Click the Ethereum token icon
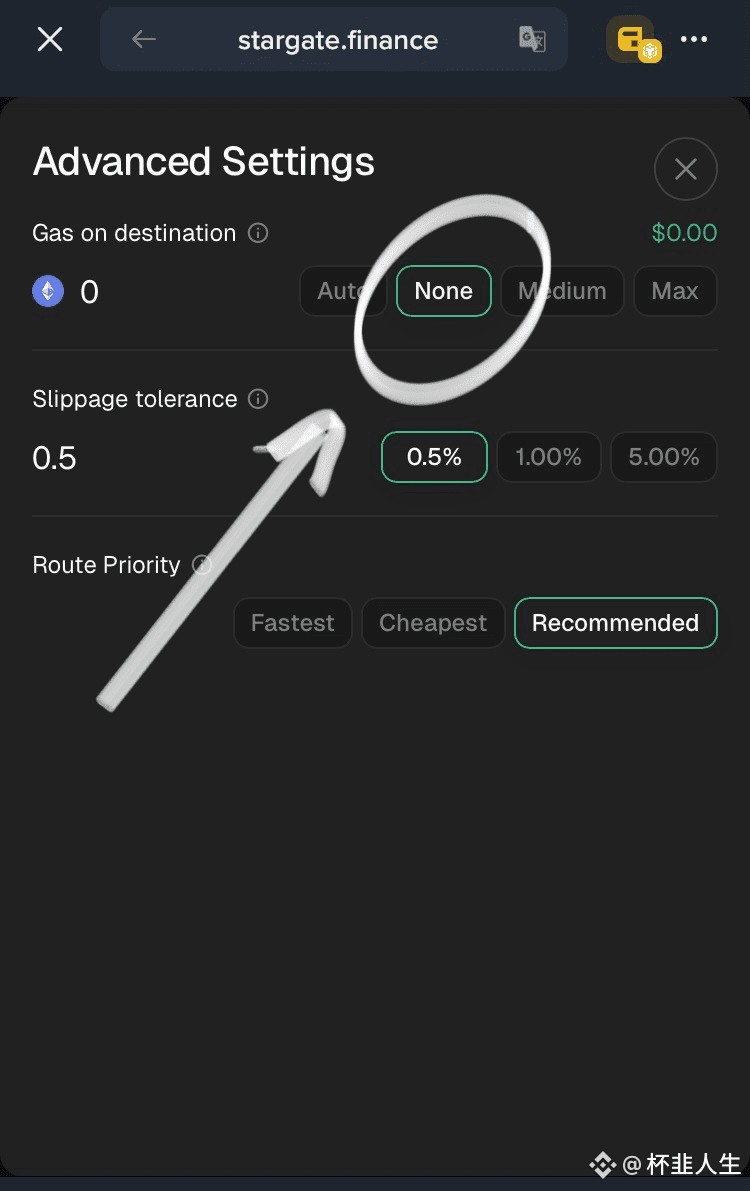This screenshot has height=1191, width=750. click(x=48, y=291)
